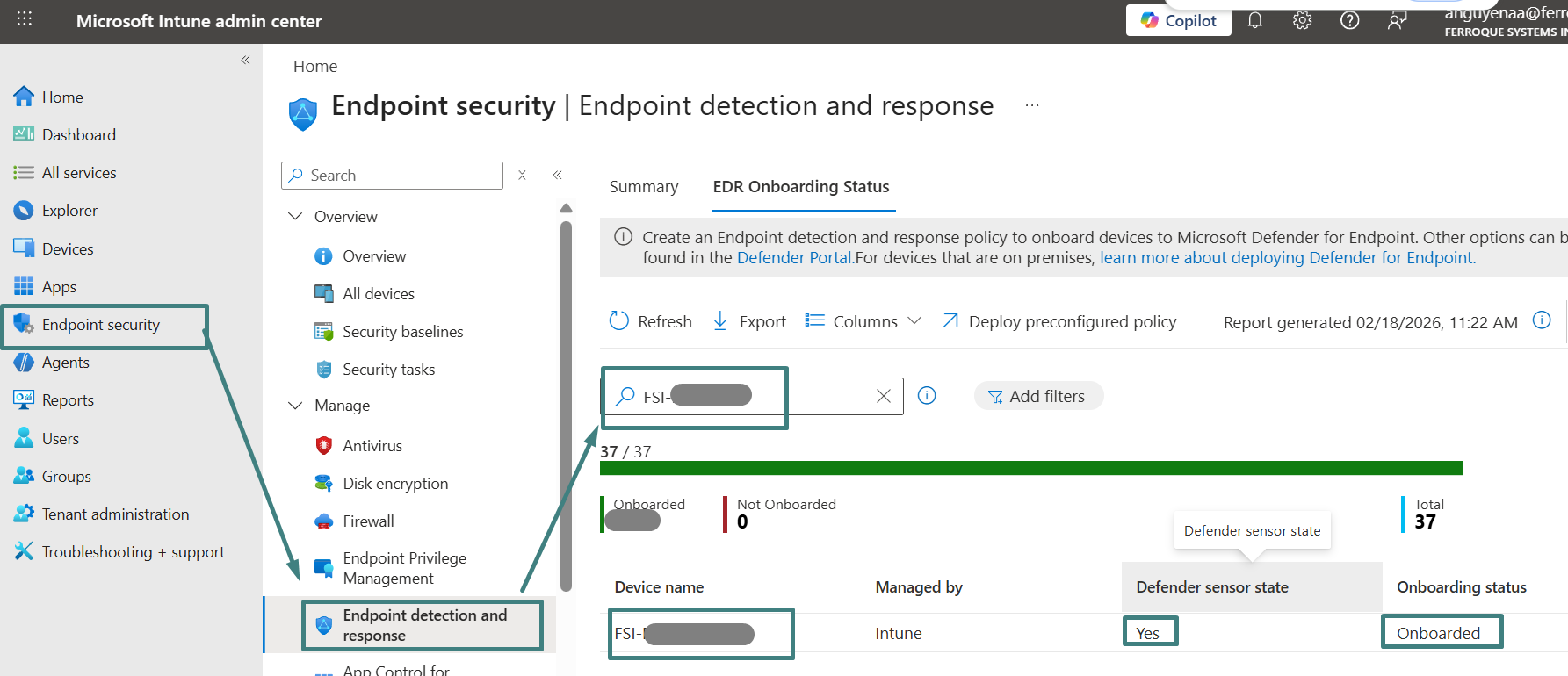The image size is (1568, 676).
Task: Click the Refresh toolbar icon
Action: [x=619, y=321]
